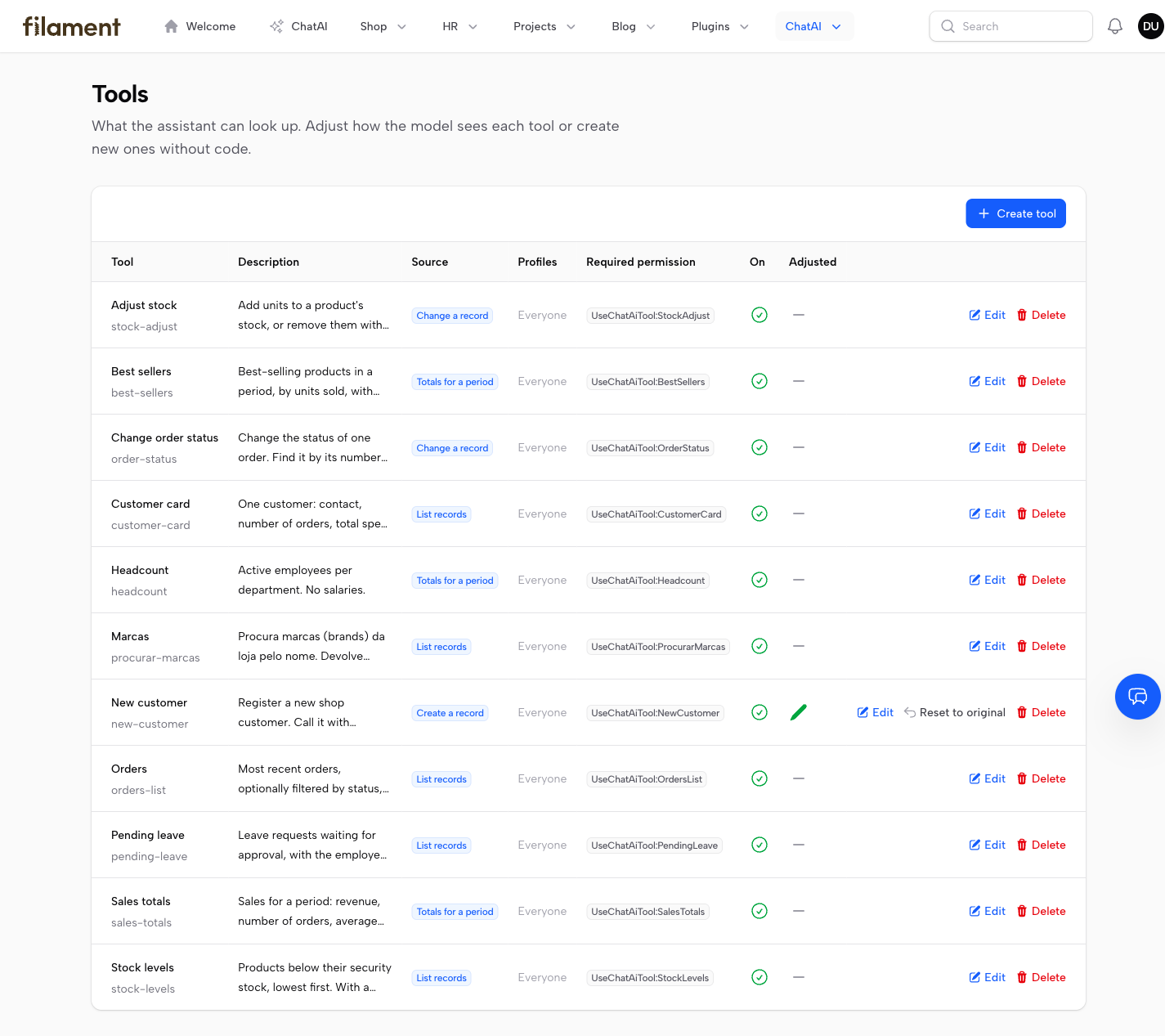The width and height of the screenshot is (1165, 1036).
Task: Edit the Orders tool
Action: [x=988, y=778]
